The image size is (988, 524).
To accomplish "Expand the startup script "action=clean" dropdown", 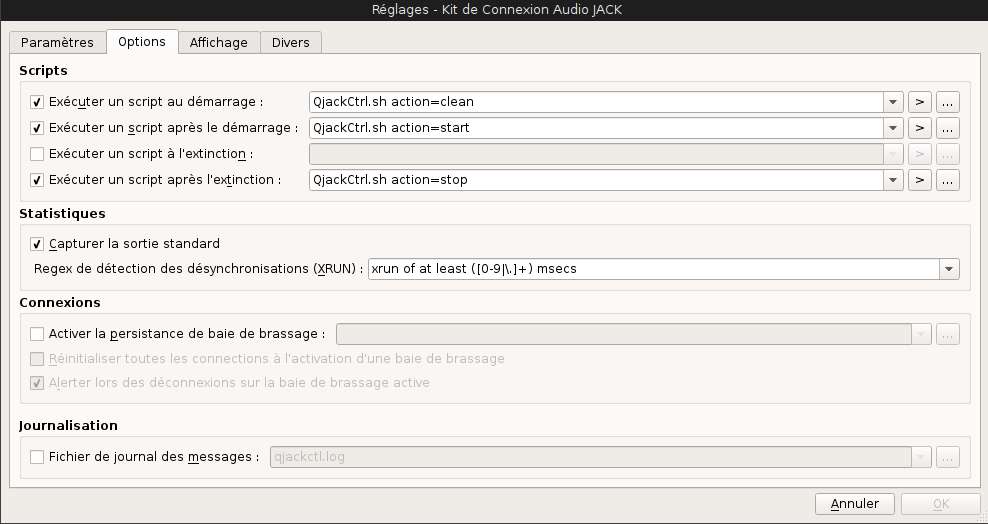I will [x=893, y=102].
